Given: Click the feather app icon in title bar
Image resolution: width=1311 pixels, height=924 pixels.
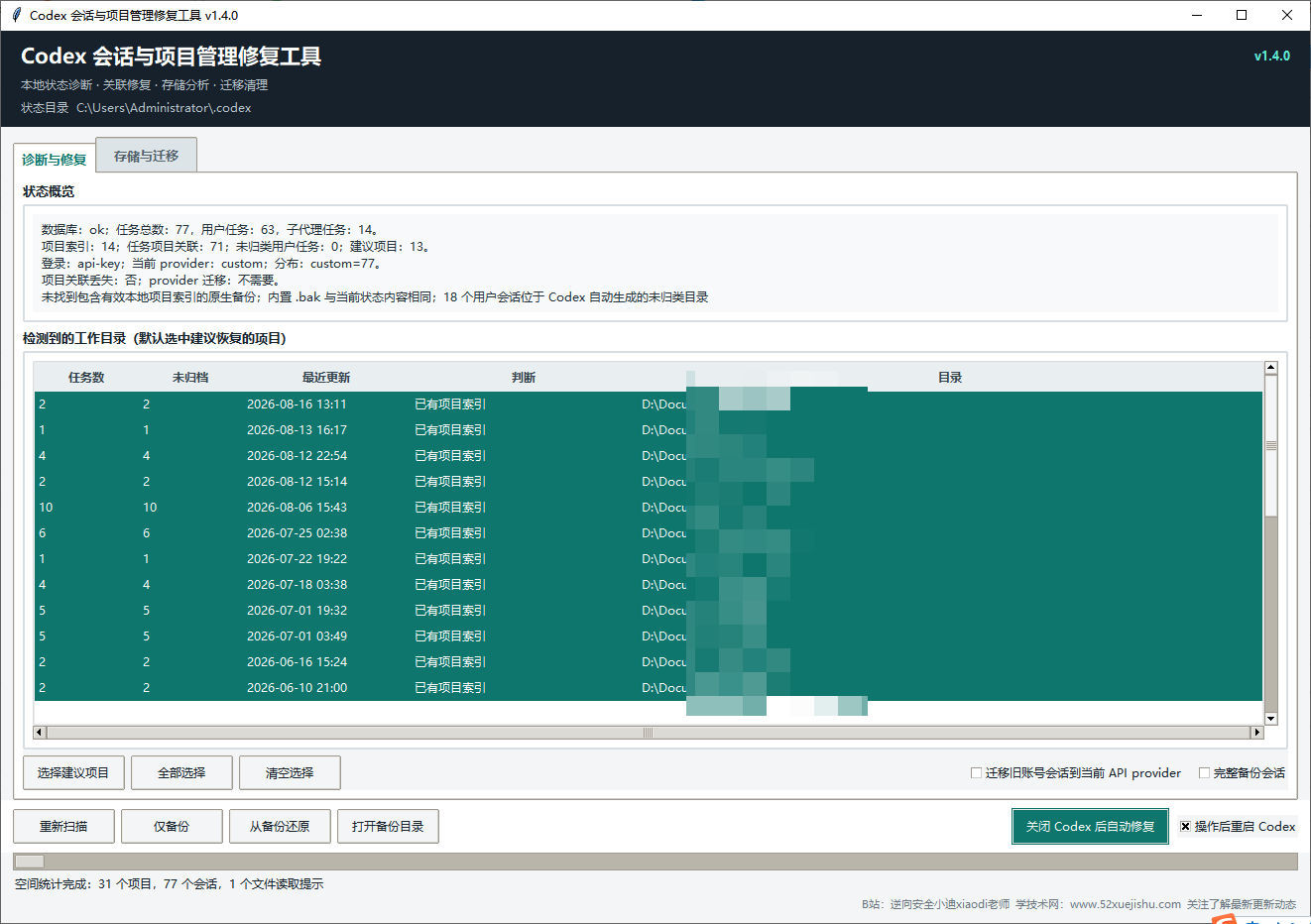Looking at the screenshot, I should coord(15,15).
